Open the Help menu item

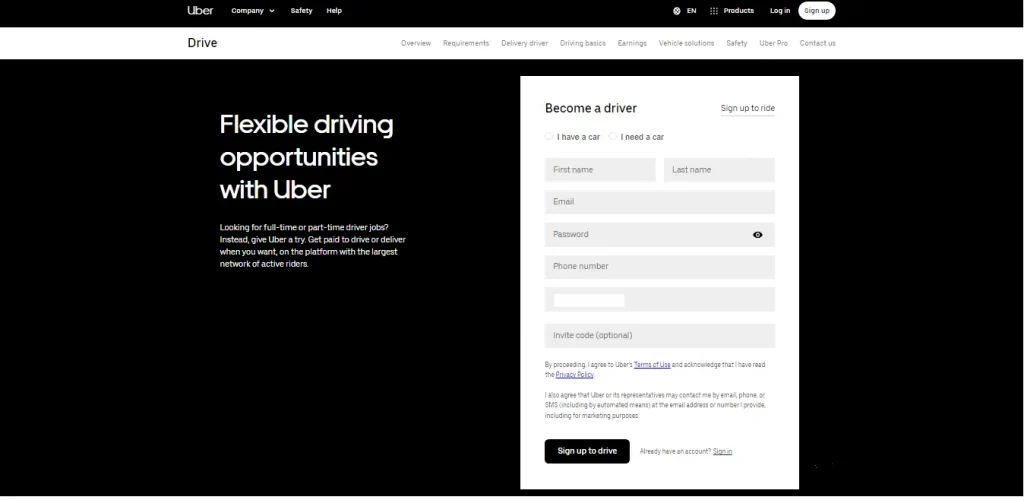pyautogui.click(x=334, y=11)
